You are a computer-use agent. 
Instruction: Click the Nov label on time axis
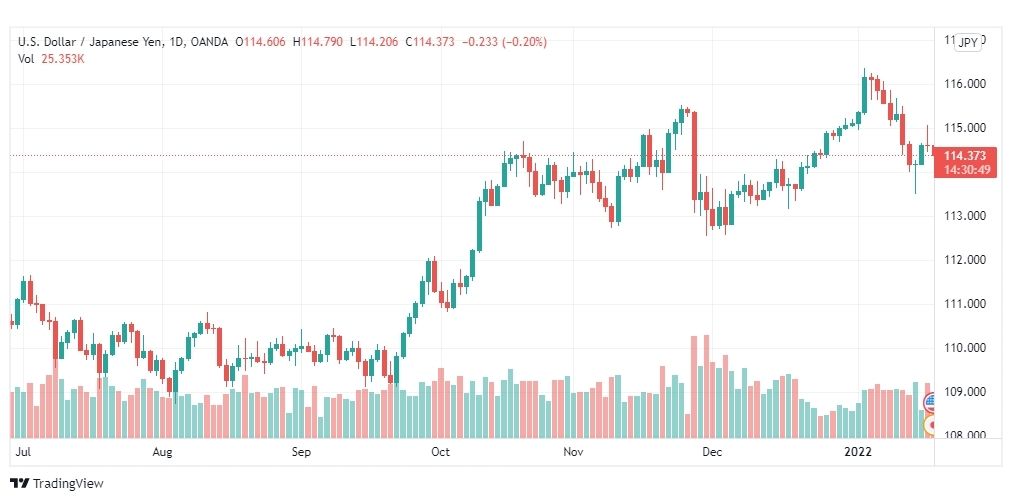tap(573, 452)
